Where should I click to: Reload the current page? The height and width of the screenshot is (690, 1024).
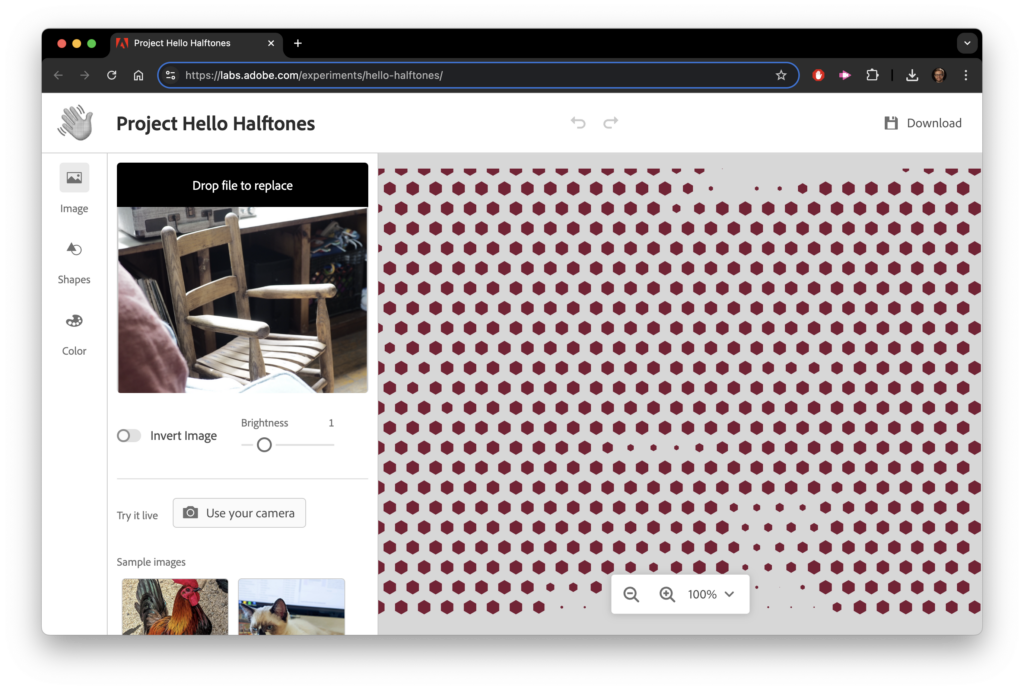(112, 75)
